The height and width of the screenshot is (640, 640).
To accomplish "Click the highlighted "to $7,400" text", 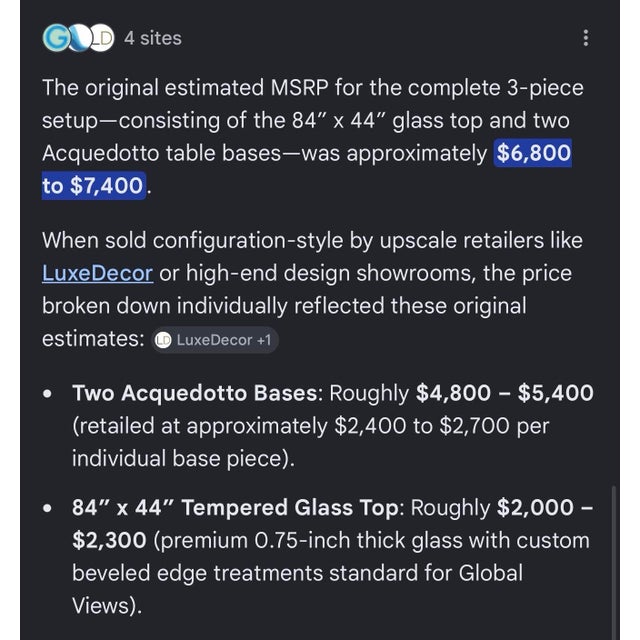I will 93,186.
